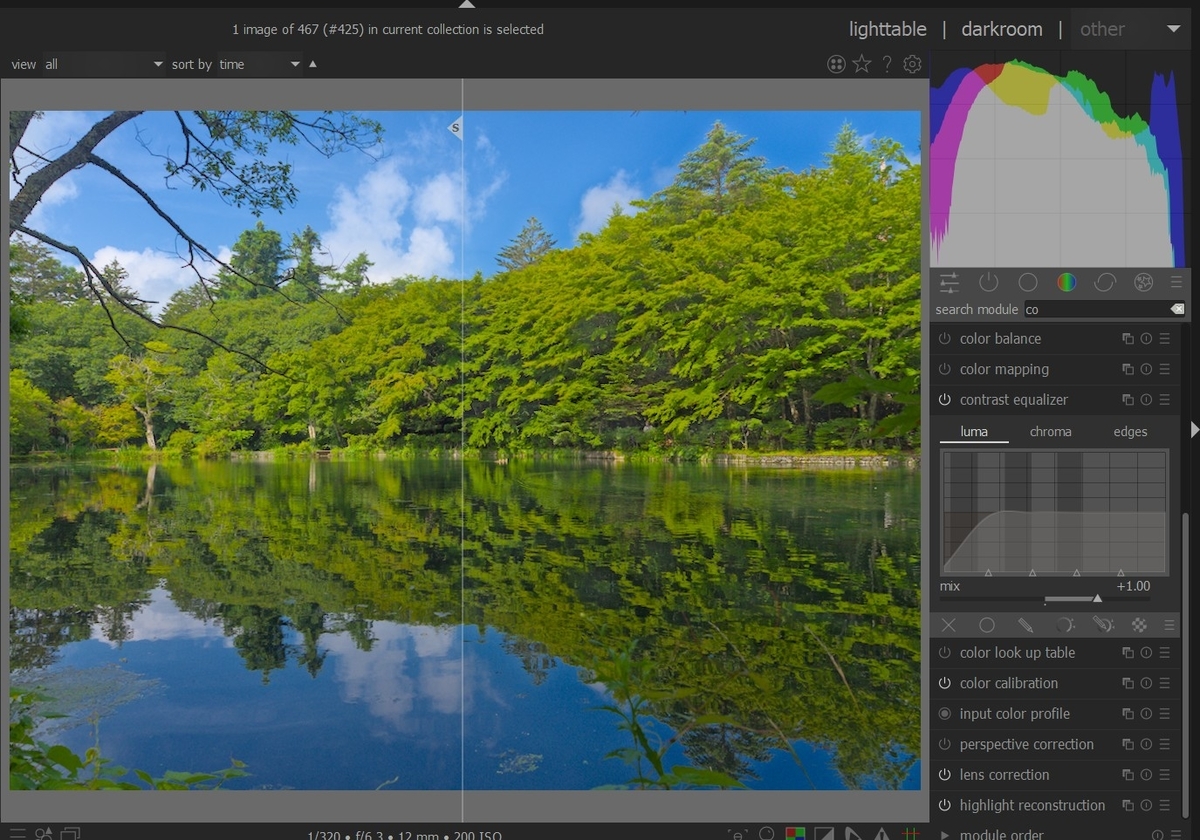The height and width of the screenshot is (840, 1200).
Task: Reset contrast equalizer parameters
Action: (x=1146, y=400)
